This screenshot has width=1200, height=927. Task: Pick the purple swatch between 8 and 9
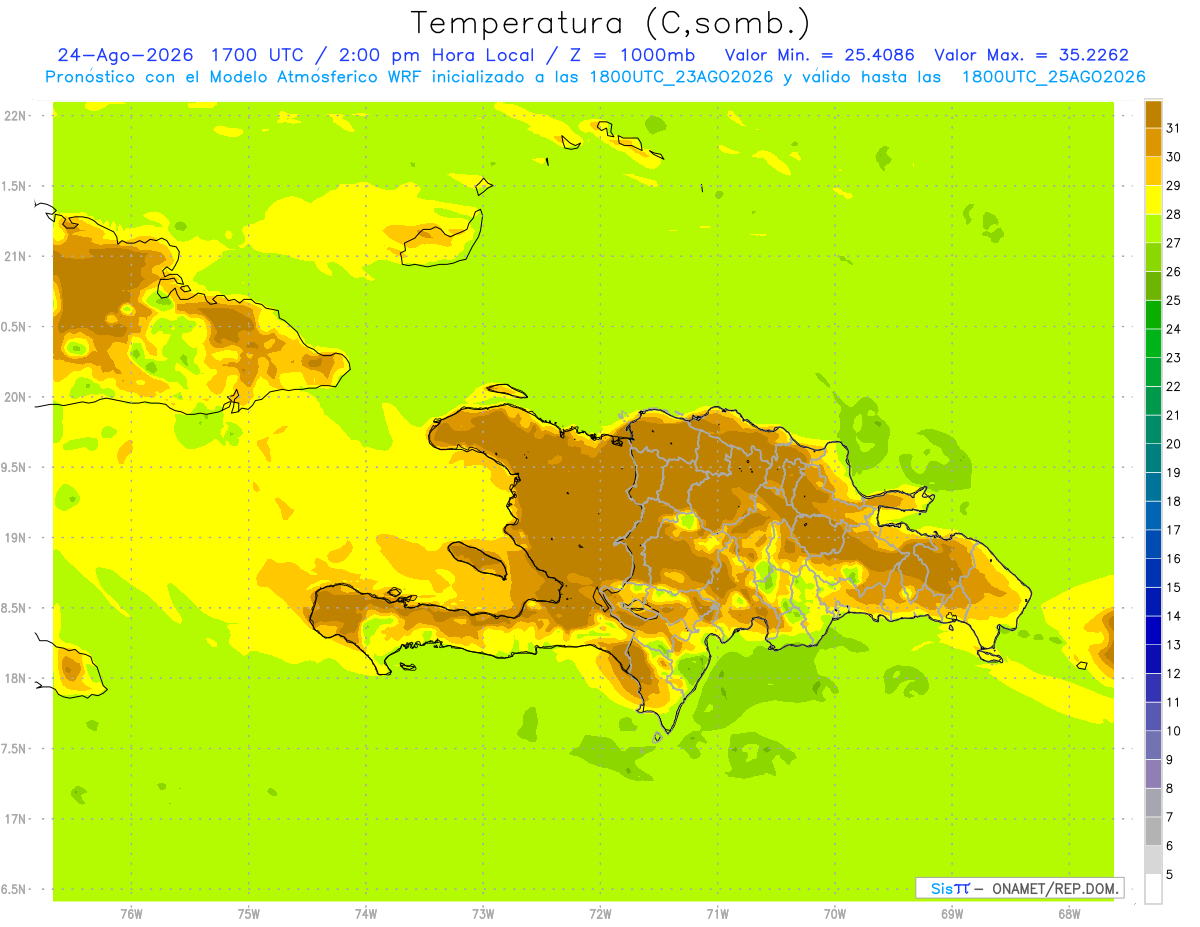point(1153,774)
